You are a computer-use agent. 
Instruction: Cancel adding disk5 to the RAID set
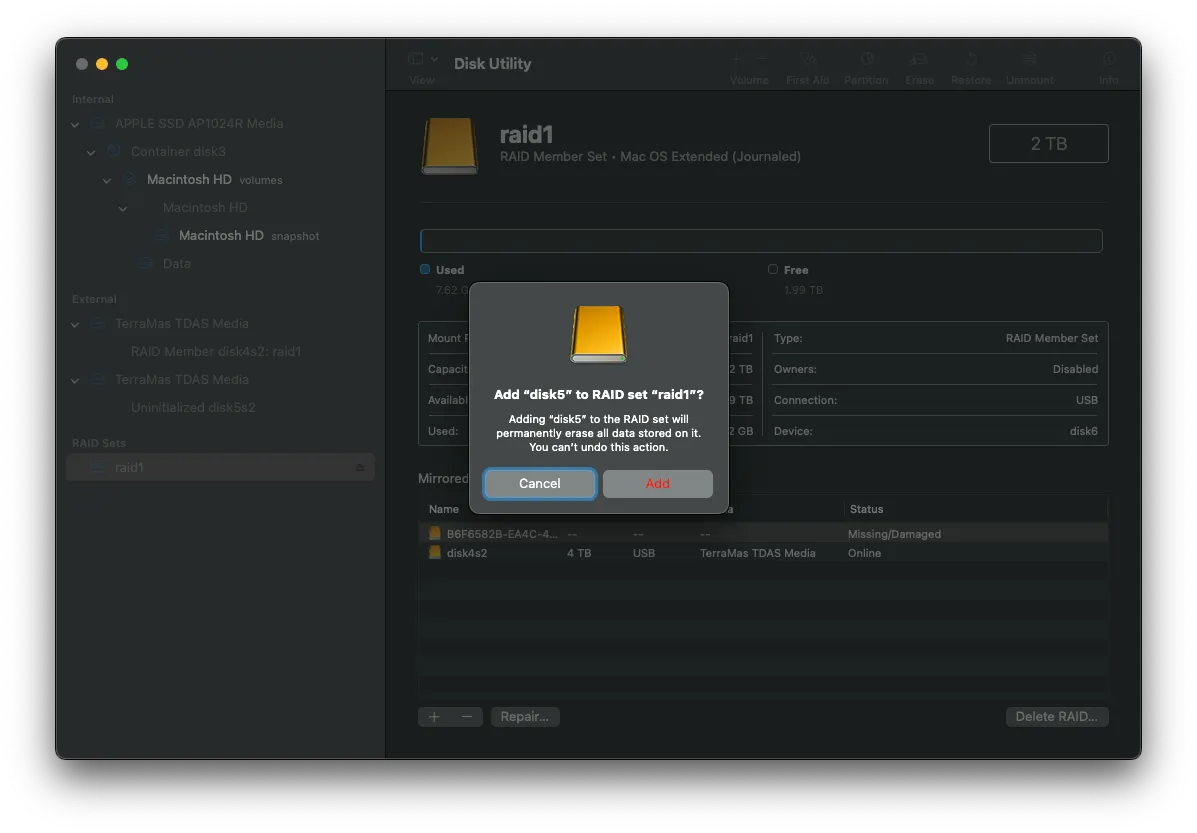click(x=540, y=484)
